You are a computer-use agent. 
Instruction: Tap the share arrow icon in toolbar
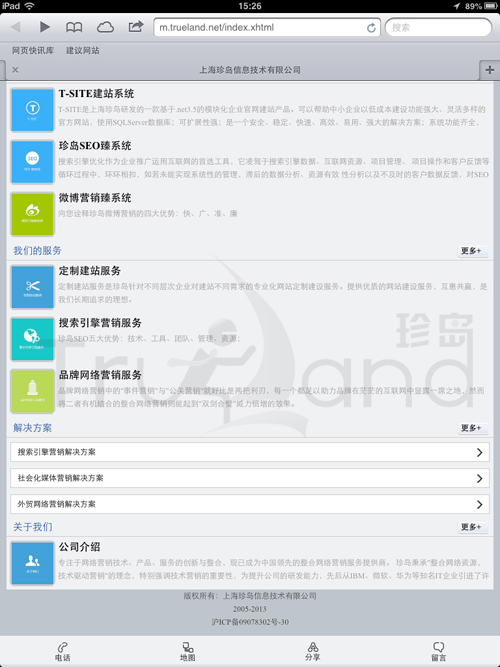(x=136, y=27)
